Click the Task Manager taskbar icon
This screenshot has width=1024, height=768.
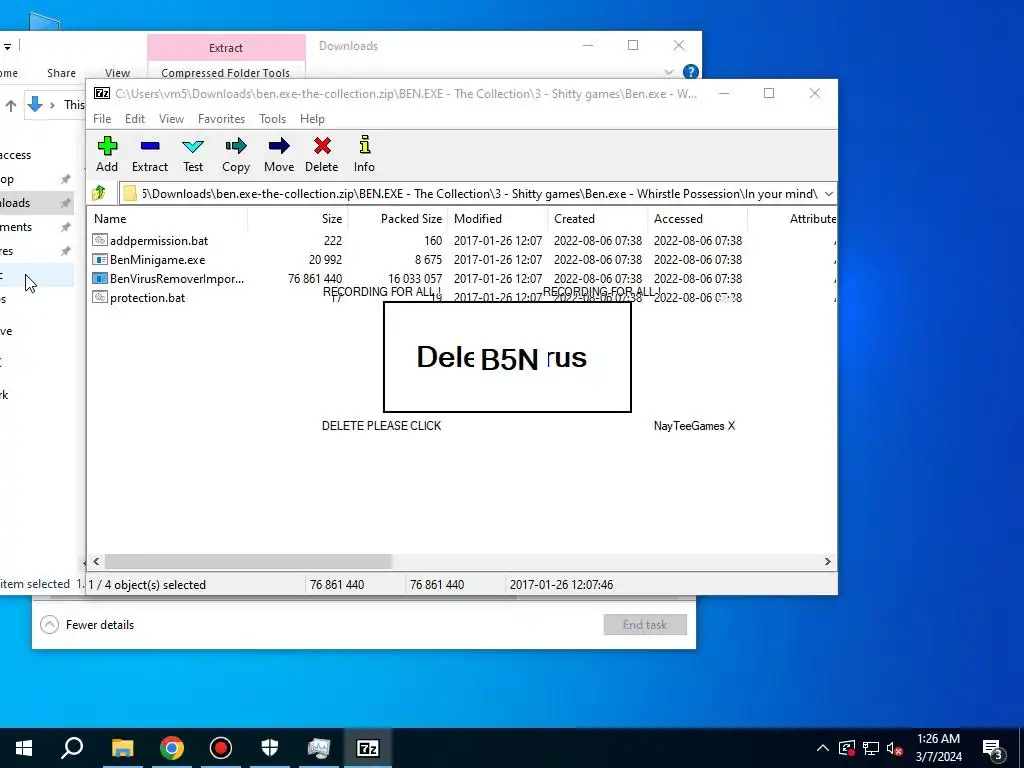(319, 748)
